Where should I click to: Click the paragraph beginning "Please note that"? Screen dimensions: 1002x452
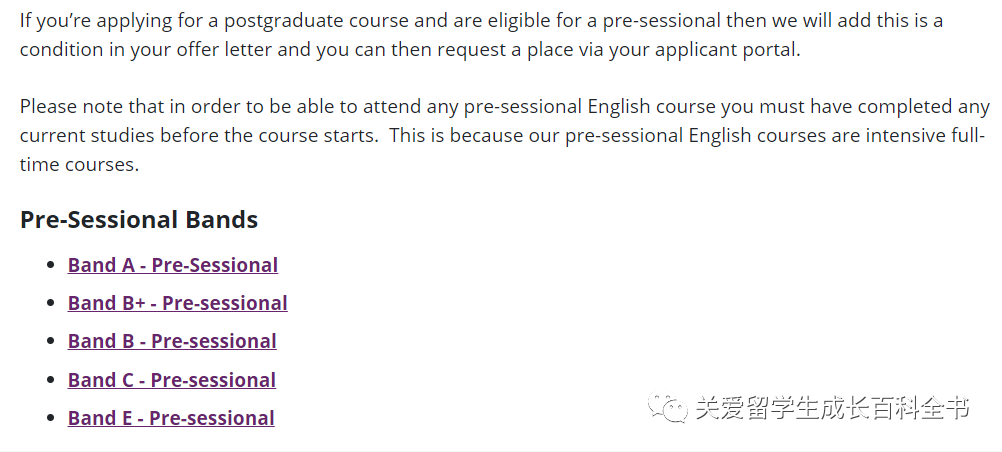coord(505,136)
